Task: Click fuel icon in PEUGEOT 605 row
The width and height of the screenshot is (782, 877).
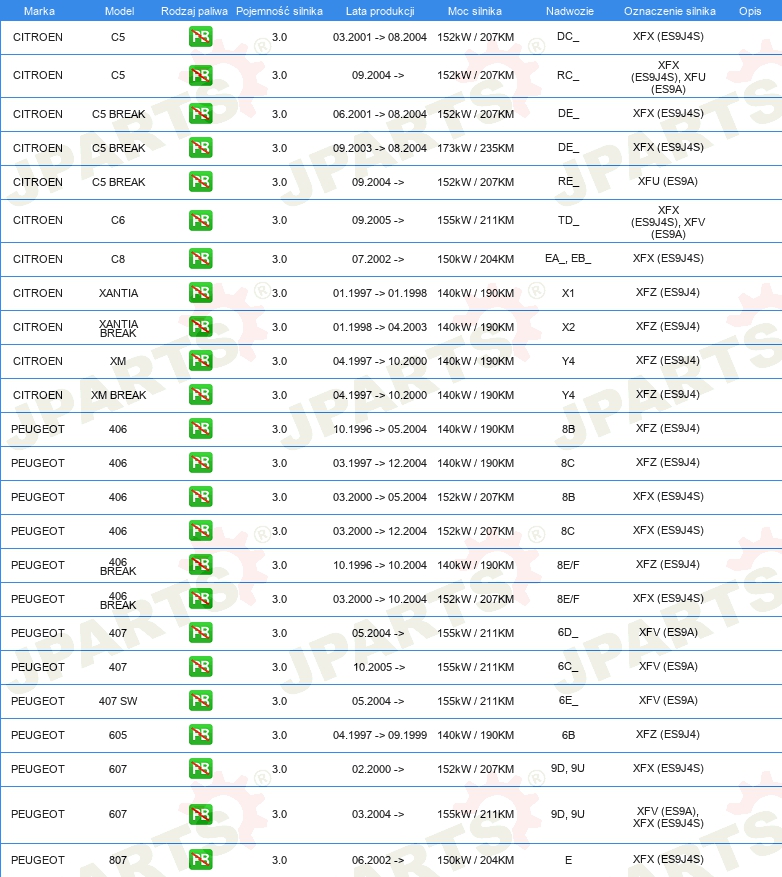Action: pyautogui.click(x=200, y=735)
